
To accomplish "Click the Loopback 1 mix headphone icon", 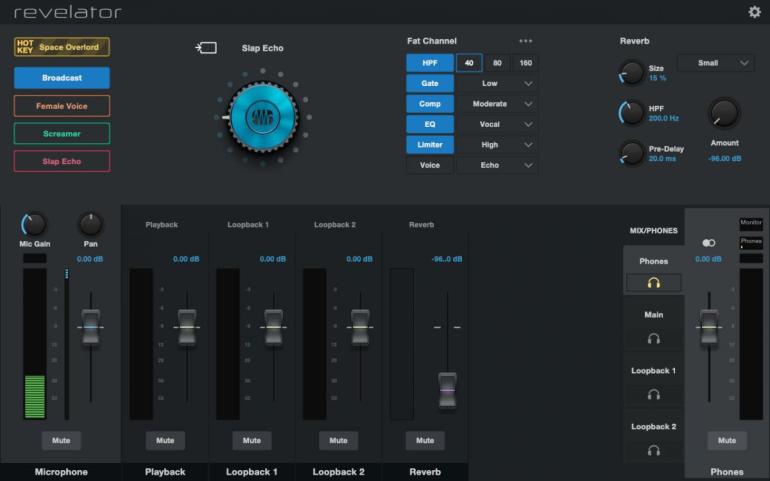I will click(653, 395).
